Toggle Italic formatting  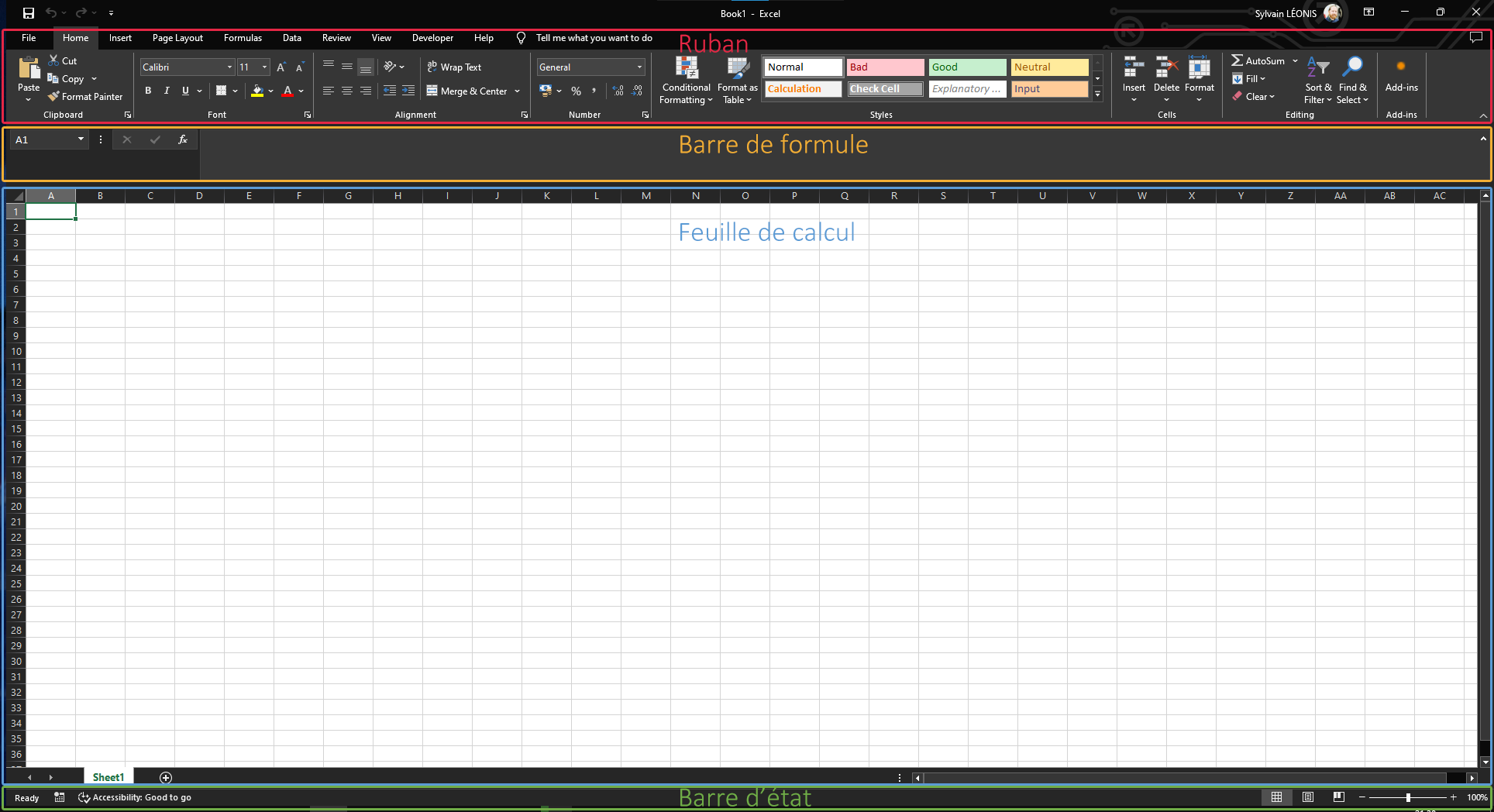click(167, 91)
